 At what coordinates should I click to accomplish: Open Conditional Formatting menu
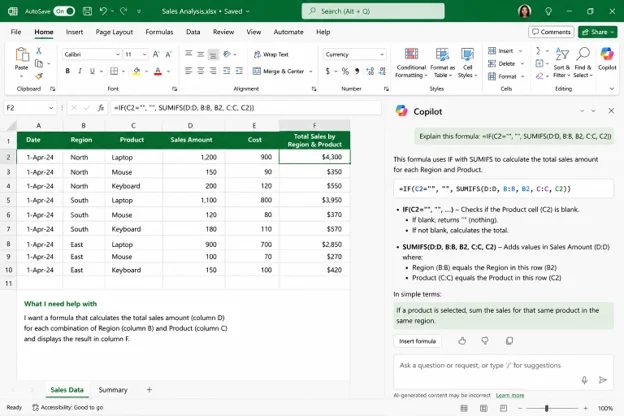click(411, 62)
